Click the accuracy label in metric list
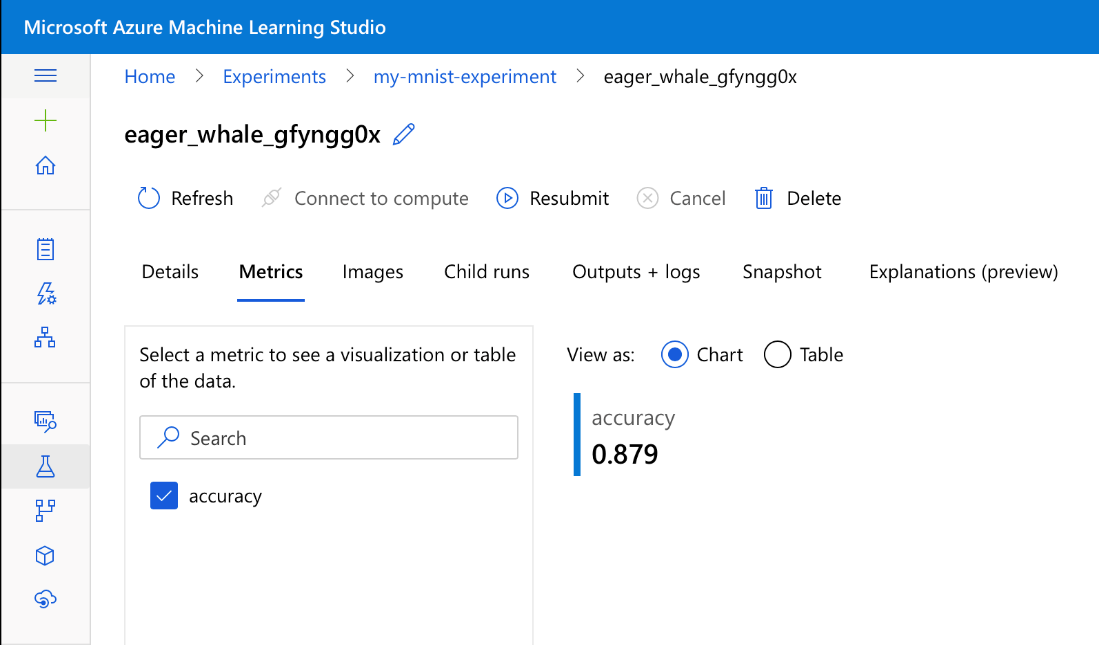The height and width of the screenshot is (645, 1099). click(225, 496)
